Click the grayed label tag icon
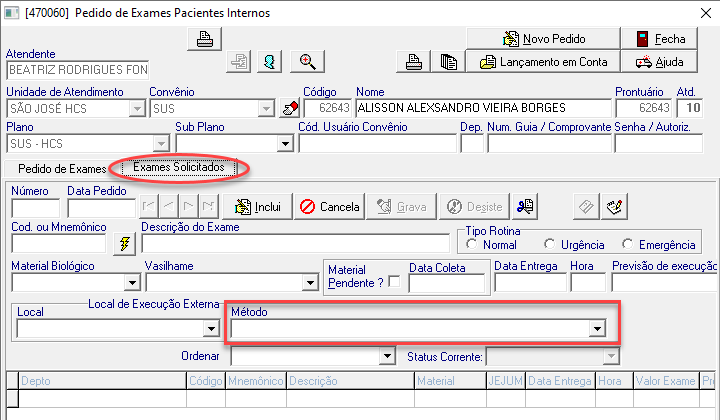Image resolution: width=720 pixels, height=420 pixels. click(x=586, y=206)
